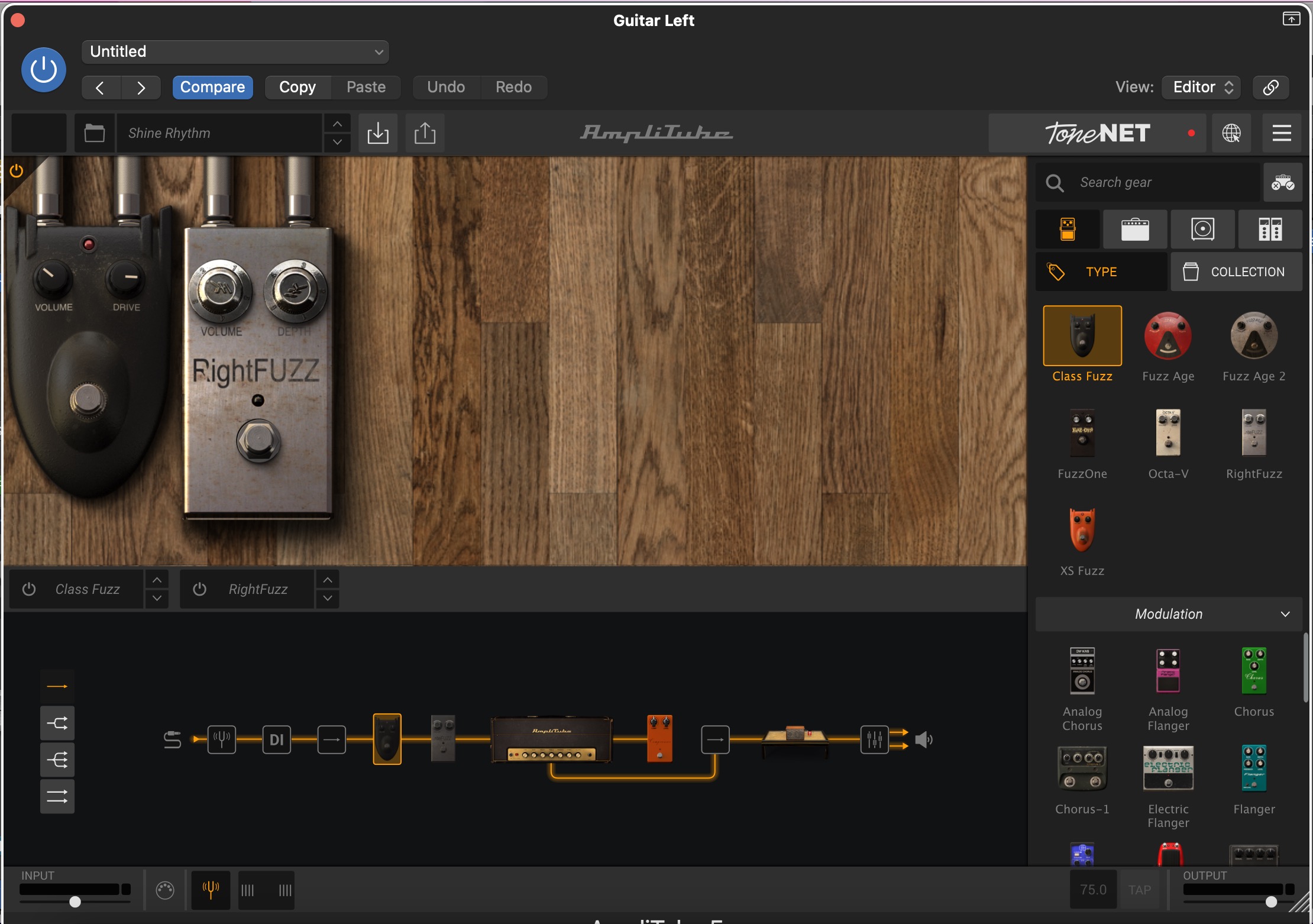The width and height of the screenshot is (1313, 924).
Task: Toggle RightFuzz slot power
Action: 200,589
